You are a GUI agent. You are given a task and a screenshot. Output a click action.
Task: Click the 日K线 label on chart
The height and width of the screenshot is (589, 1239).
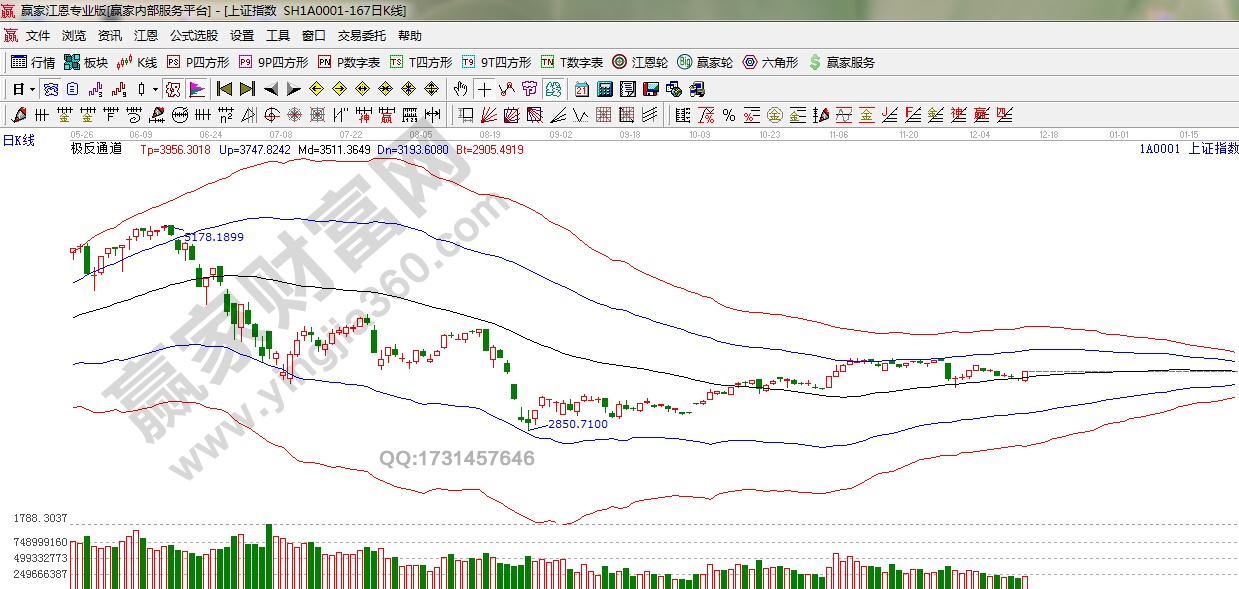tap(18, 140)
